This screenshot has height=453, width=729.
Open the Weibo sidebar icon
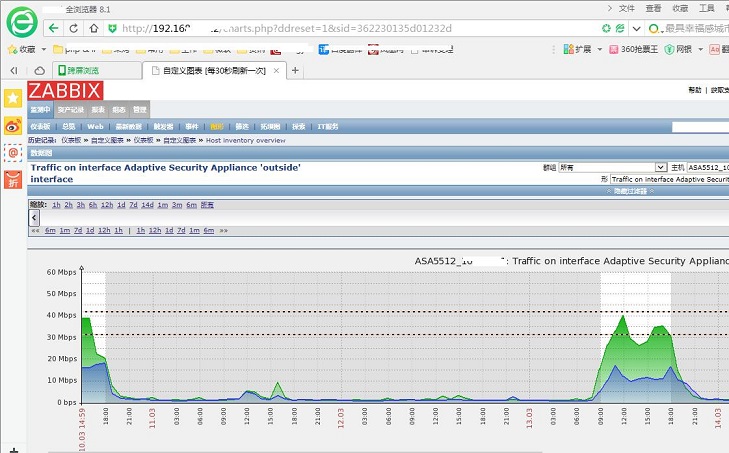pyautogui.click(x=13, y=126)
